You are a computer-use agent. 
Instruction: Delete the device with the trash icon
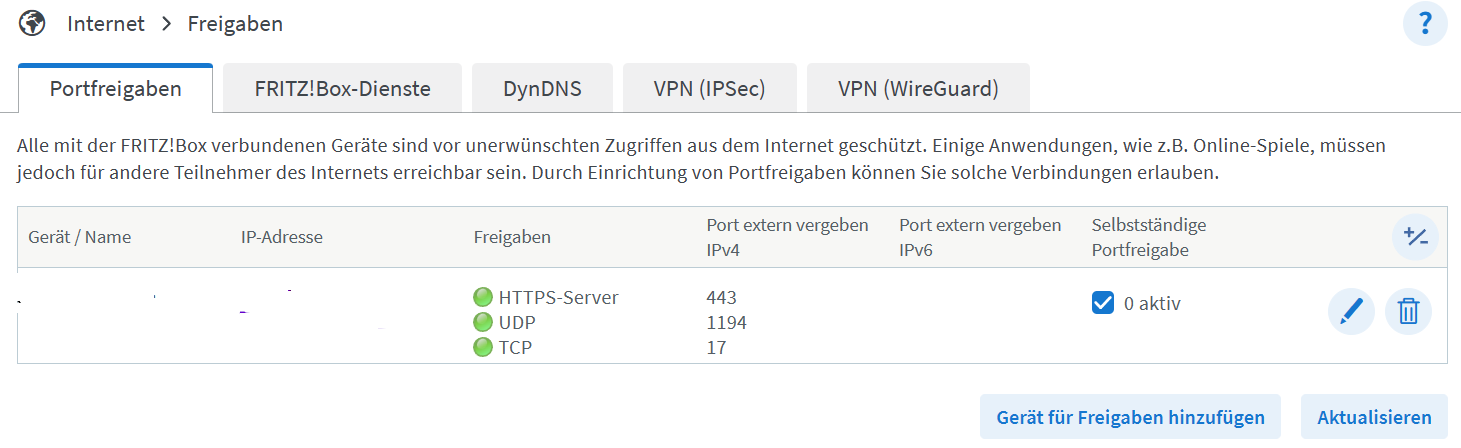[1408, 312]
